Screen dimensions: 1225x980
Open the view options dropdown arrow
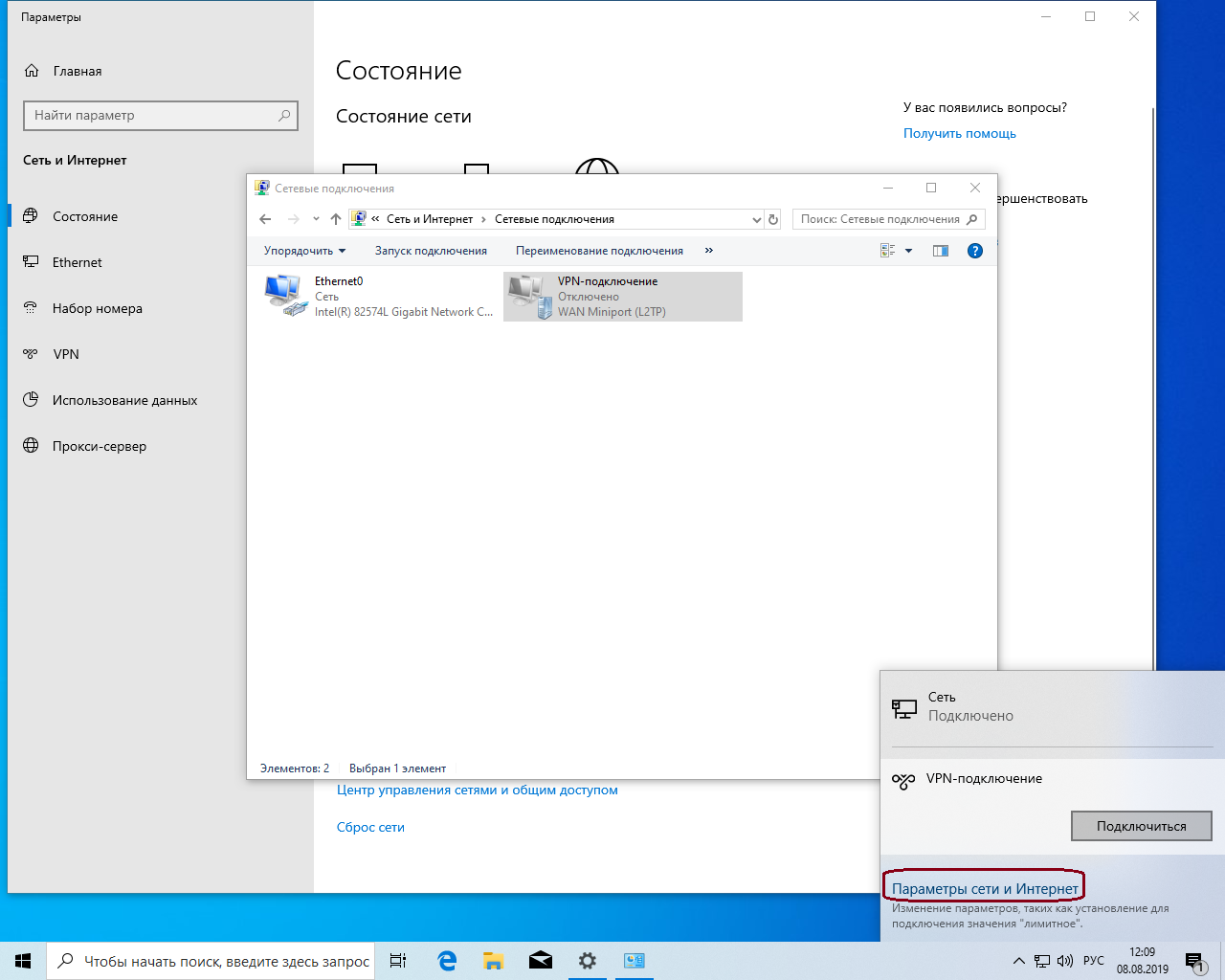(x=909, y=251)
